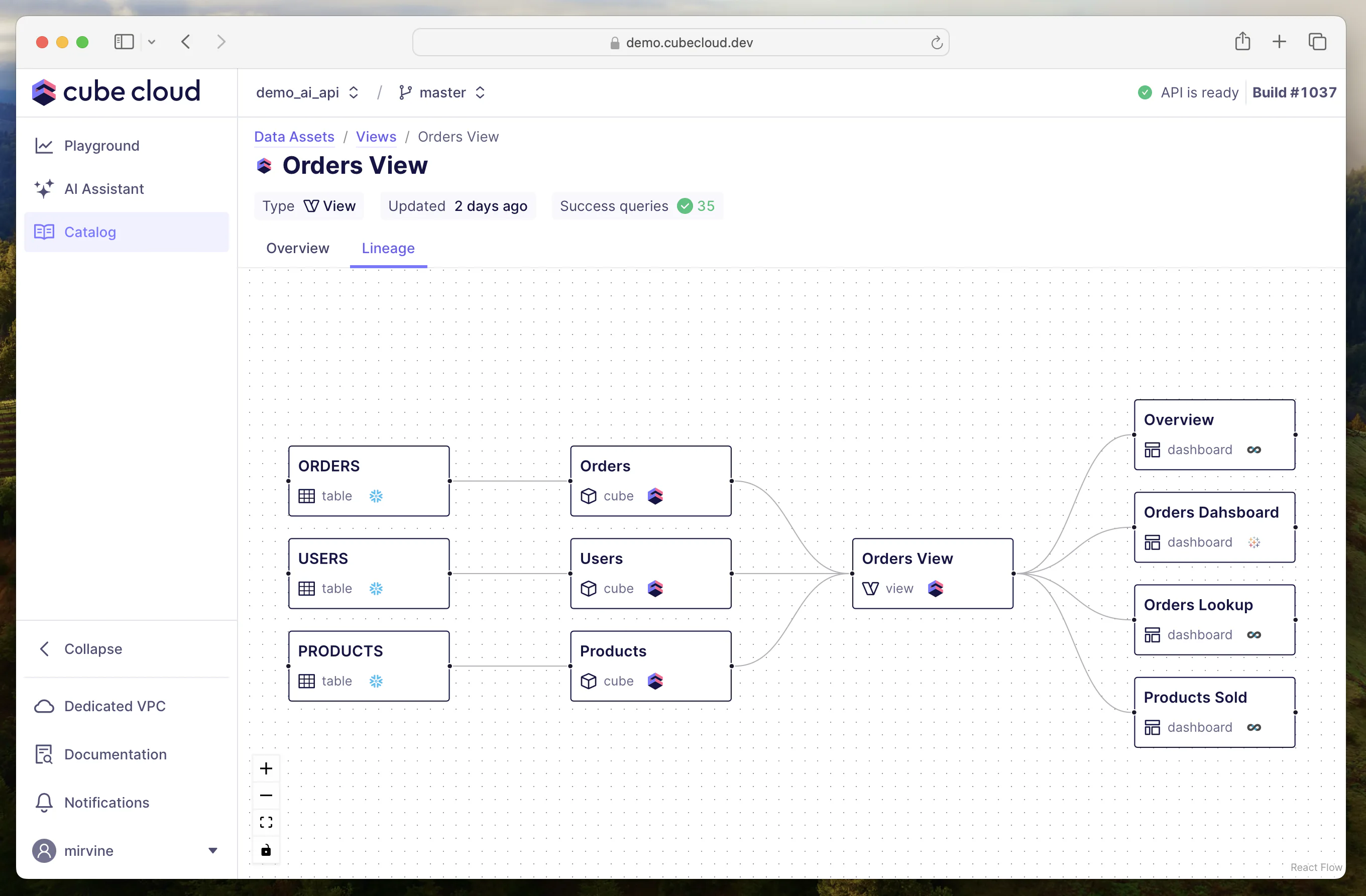Viewport: 1366px width, 896px height.
Task: Open the master branch dropdown
Action: pyautogui.click(x=442, y=92)
